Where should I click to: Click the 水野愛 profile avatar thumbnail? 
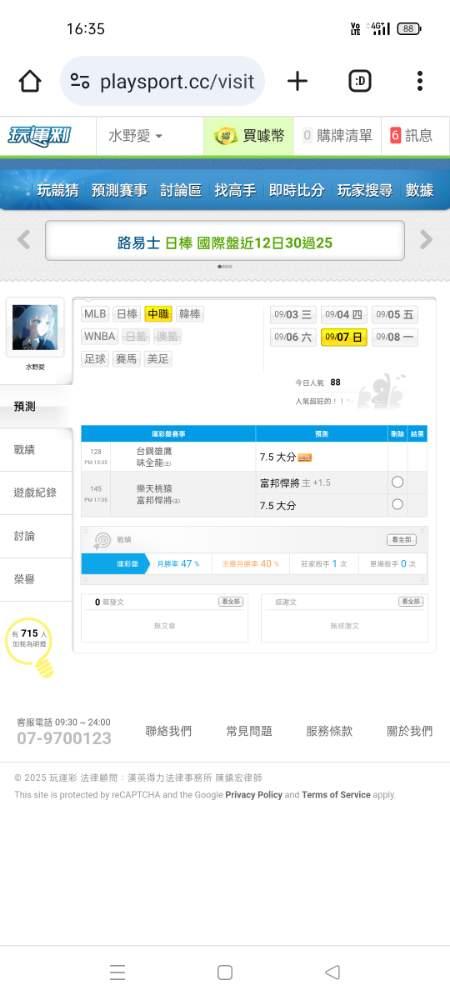(x=34, y=327)
